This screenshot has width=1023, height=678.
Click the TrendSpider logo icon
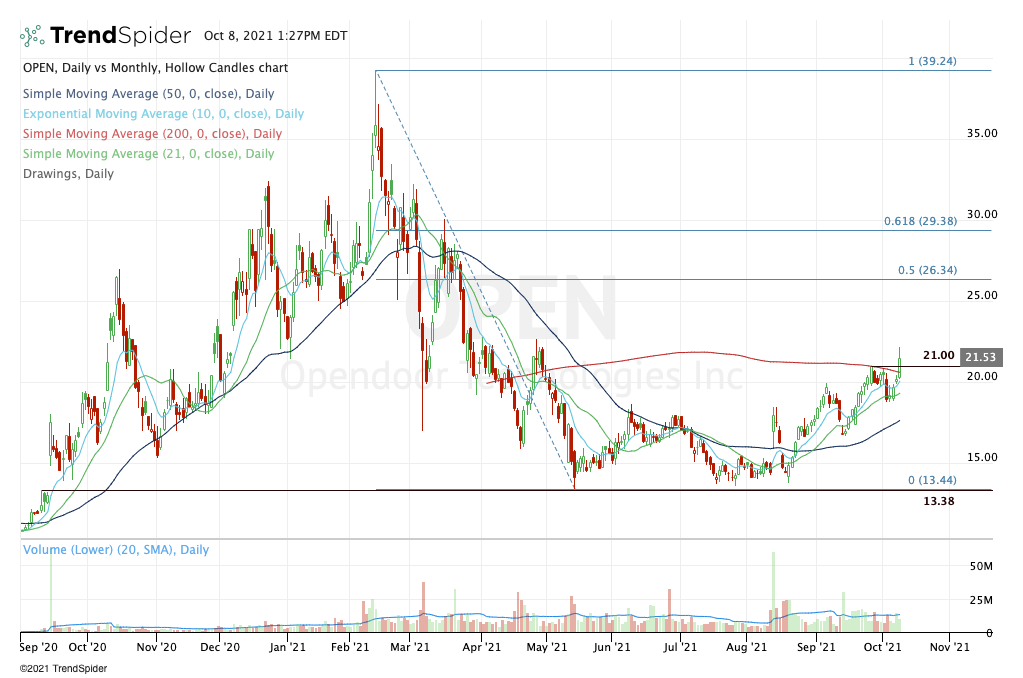click(x=32, y=36)
